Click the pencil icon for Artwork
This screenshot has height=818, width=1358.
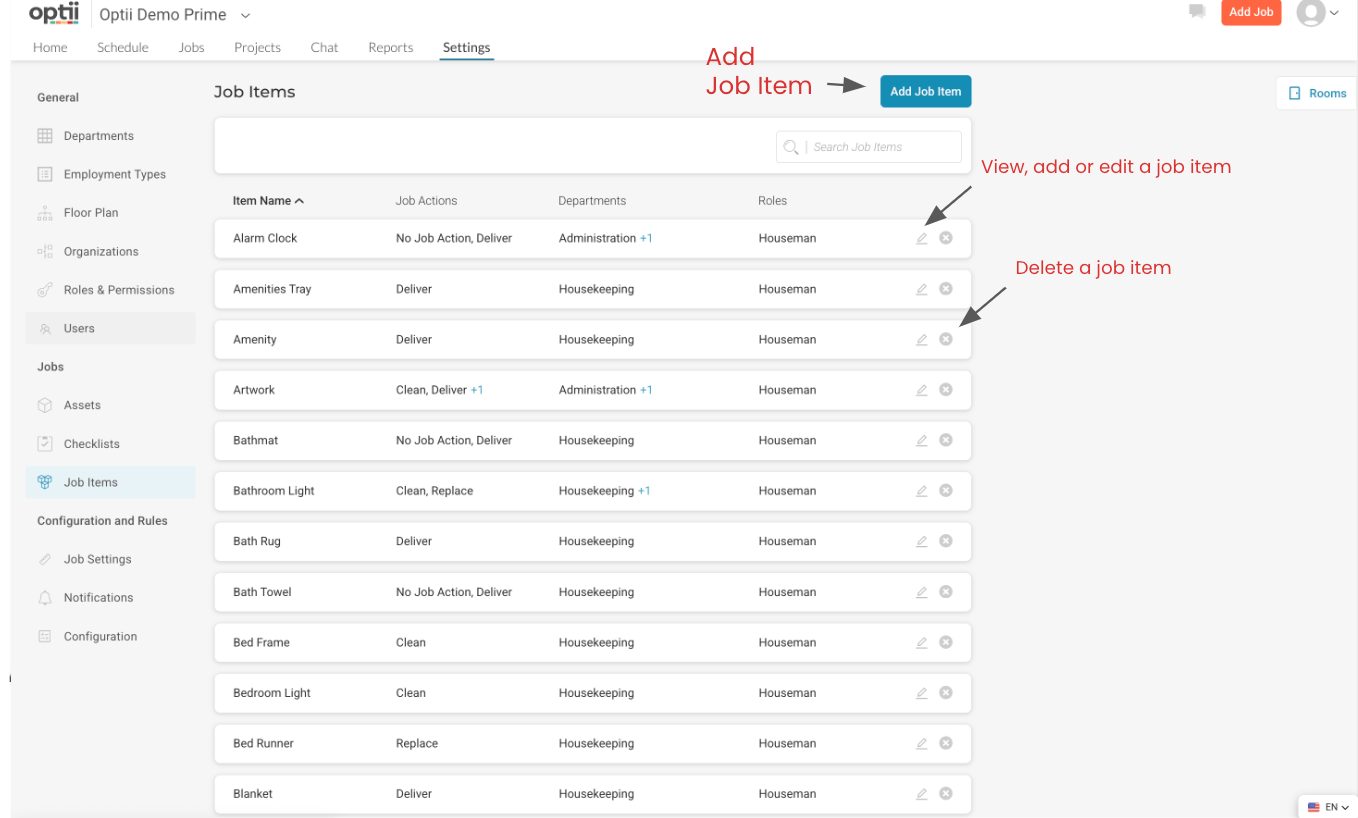922,390
